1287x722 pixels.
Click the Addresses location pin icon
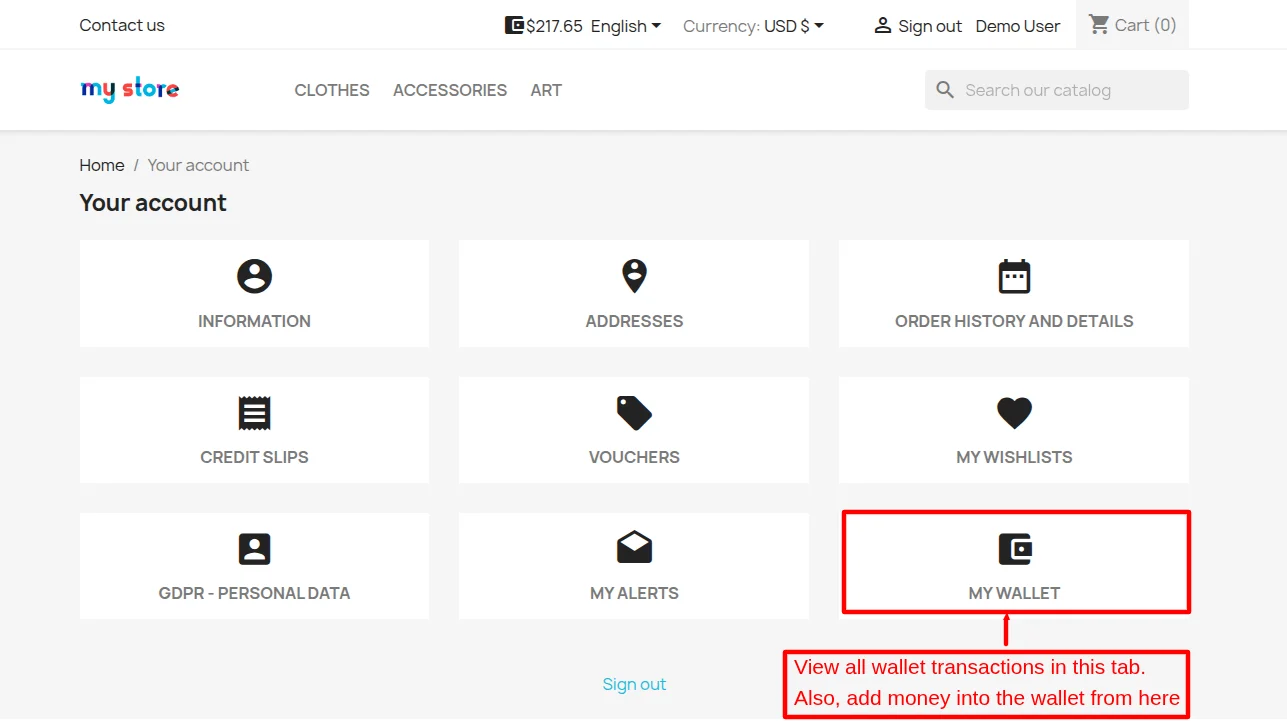(x=633, y=276)
